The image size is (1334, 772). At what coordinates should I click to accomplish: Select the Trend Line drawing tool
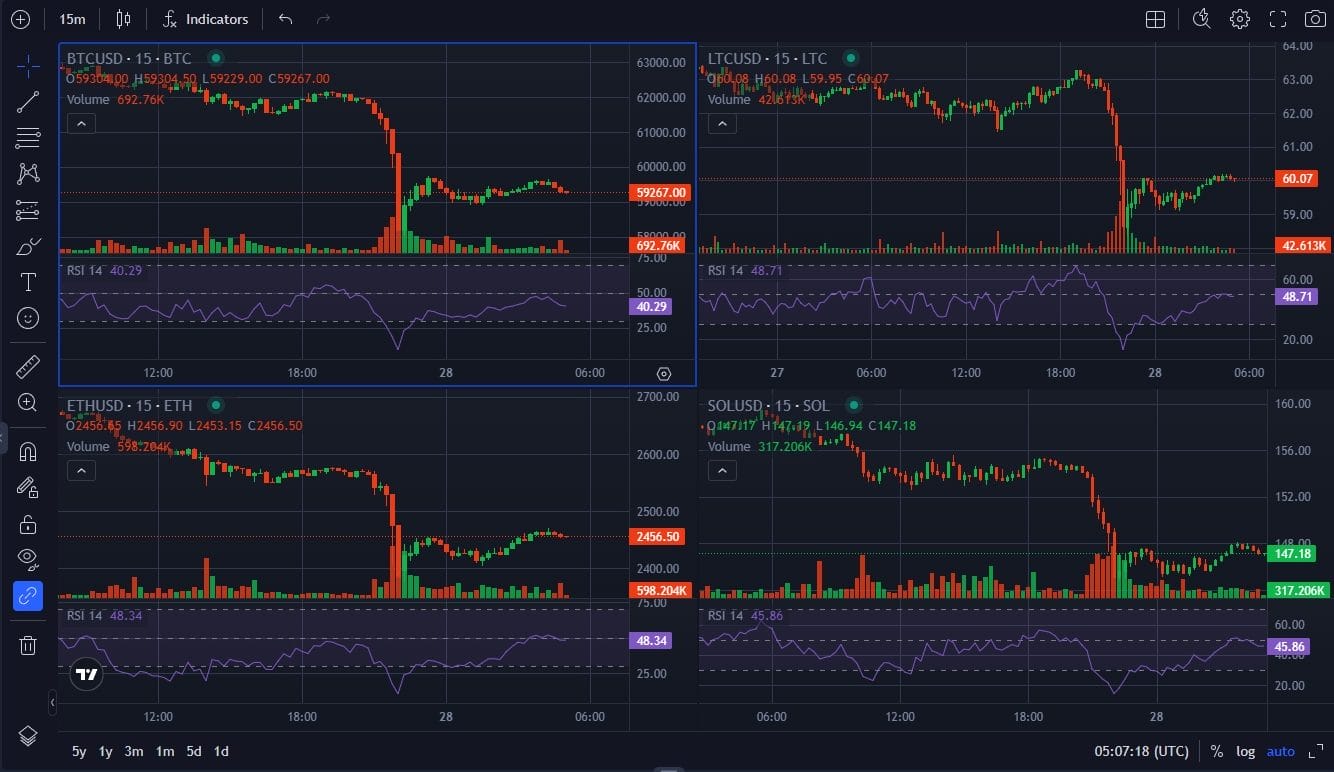pos(27,101)
